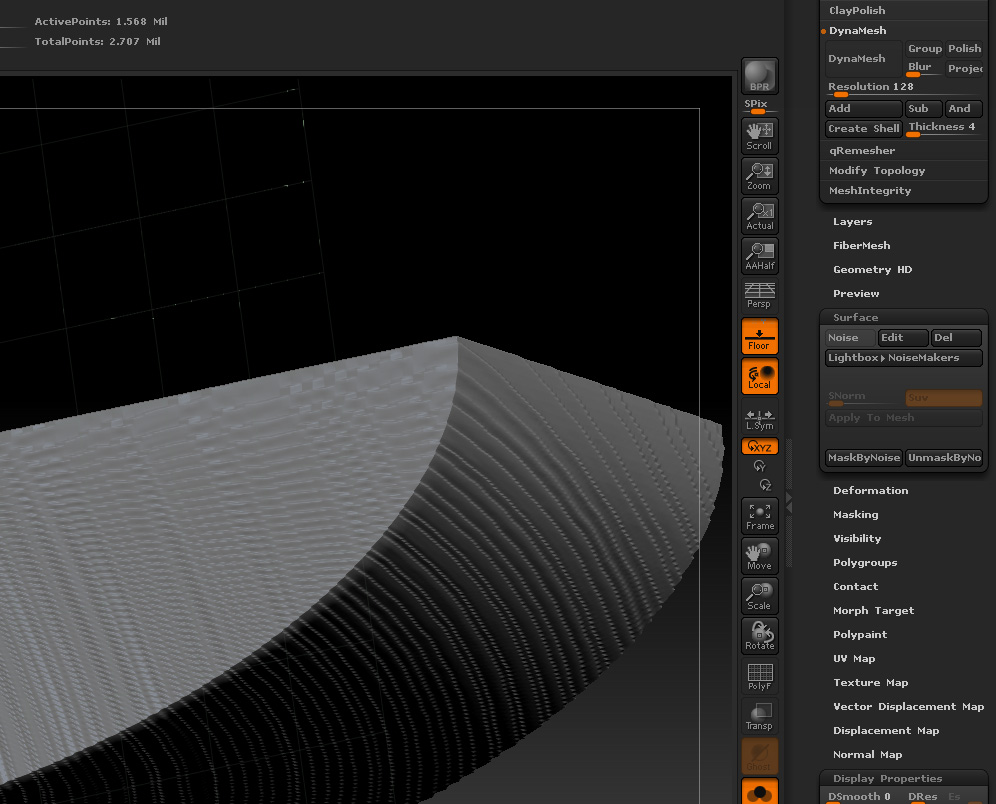
Task: Click the MaskByNoise button
Action: tap(862, 457)
